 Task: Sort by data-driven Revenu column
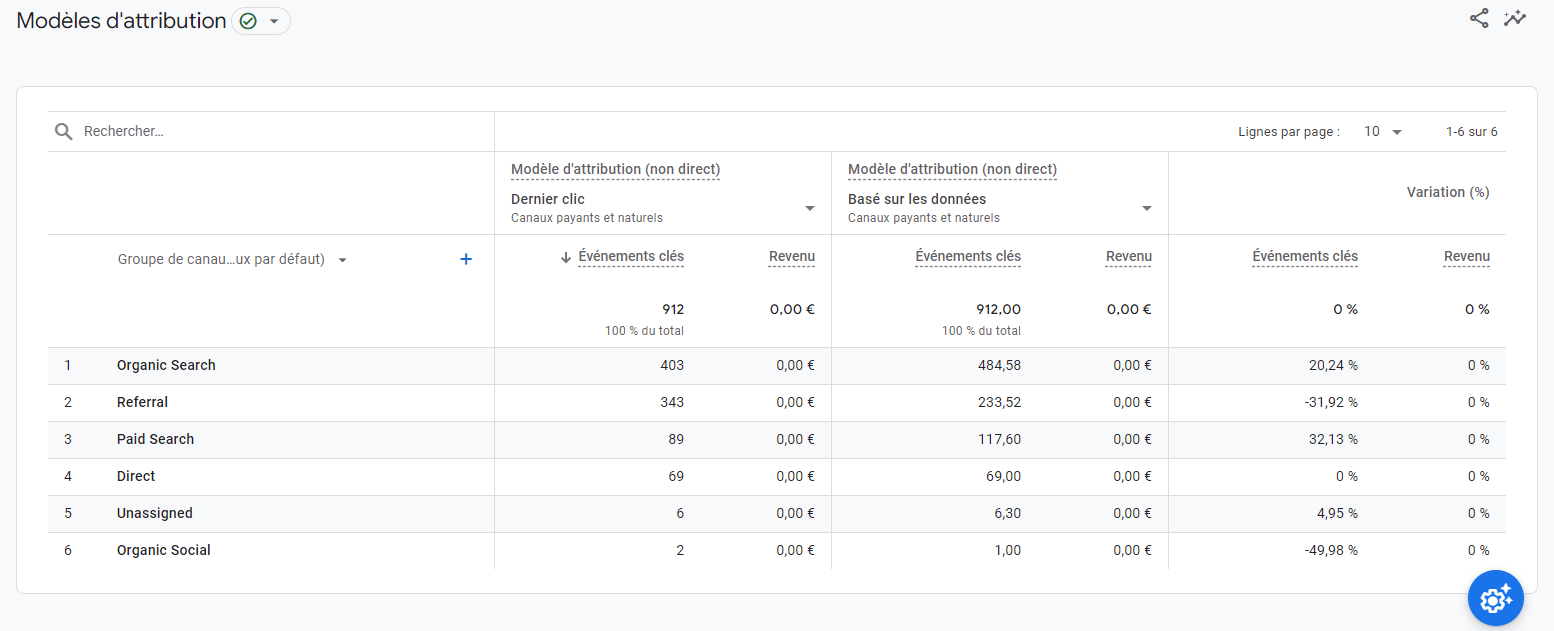pyautogui.click(x=1129, y=257)
